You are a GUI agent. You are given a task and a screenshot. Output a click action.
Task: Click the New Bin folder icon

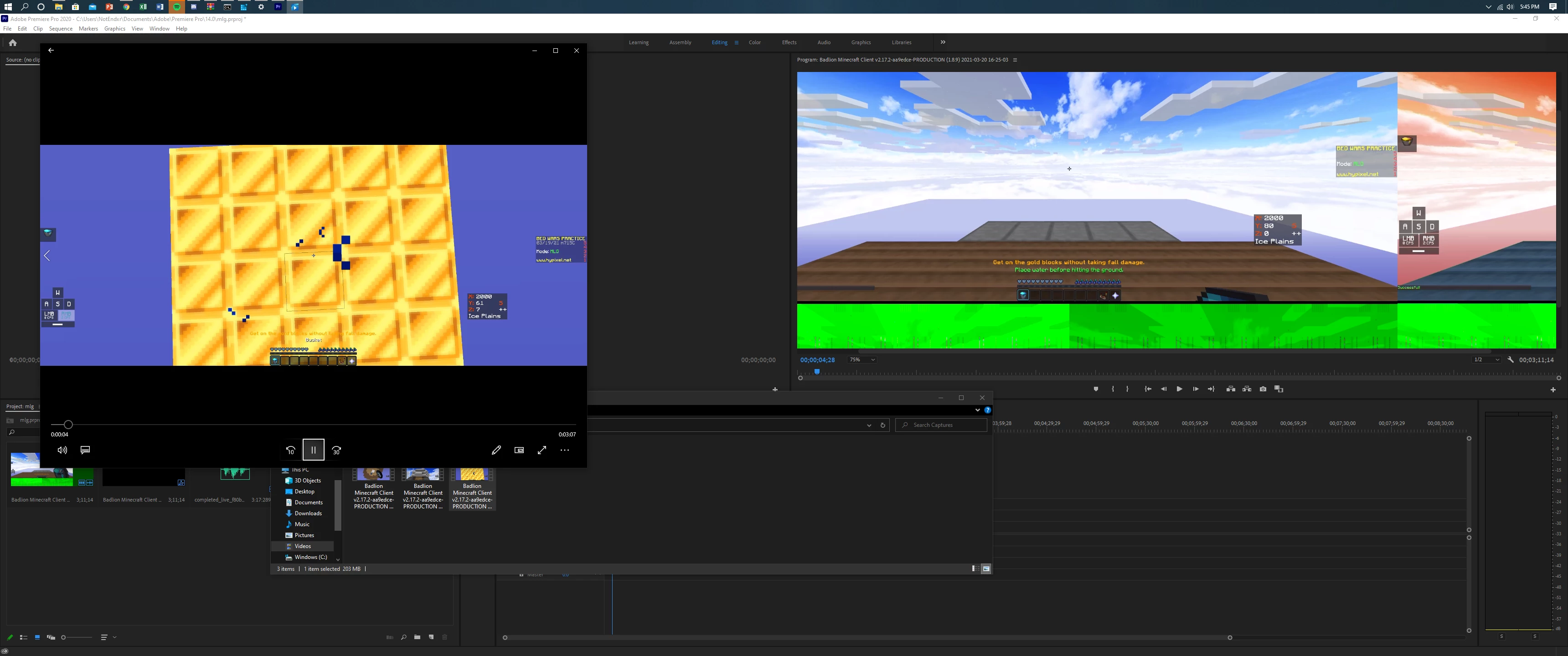coord(417,637)
